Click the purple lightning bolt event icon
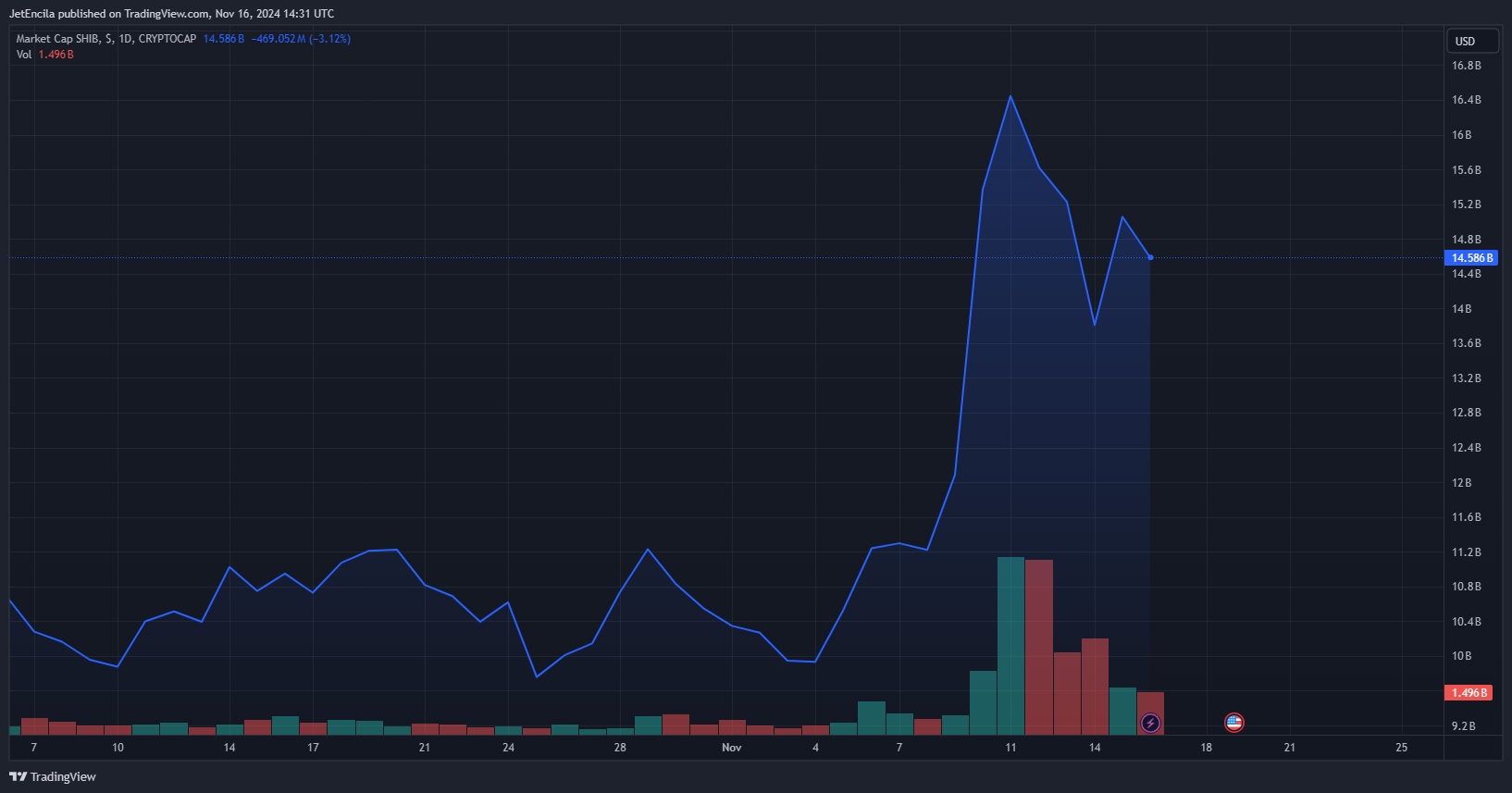The width and height of the screenshot is (1512, 793). point(1150,723)
